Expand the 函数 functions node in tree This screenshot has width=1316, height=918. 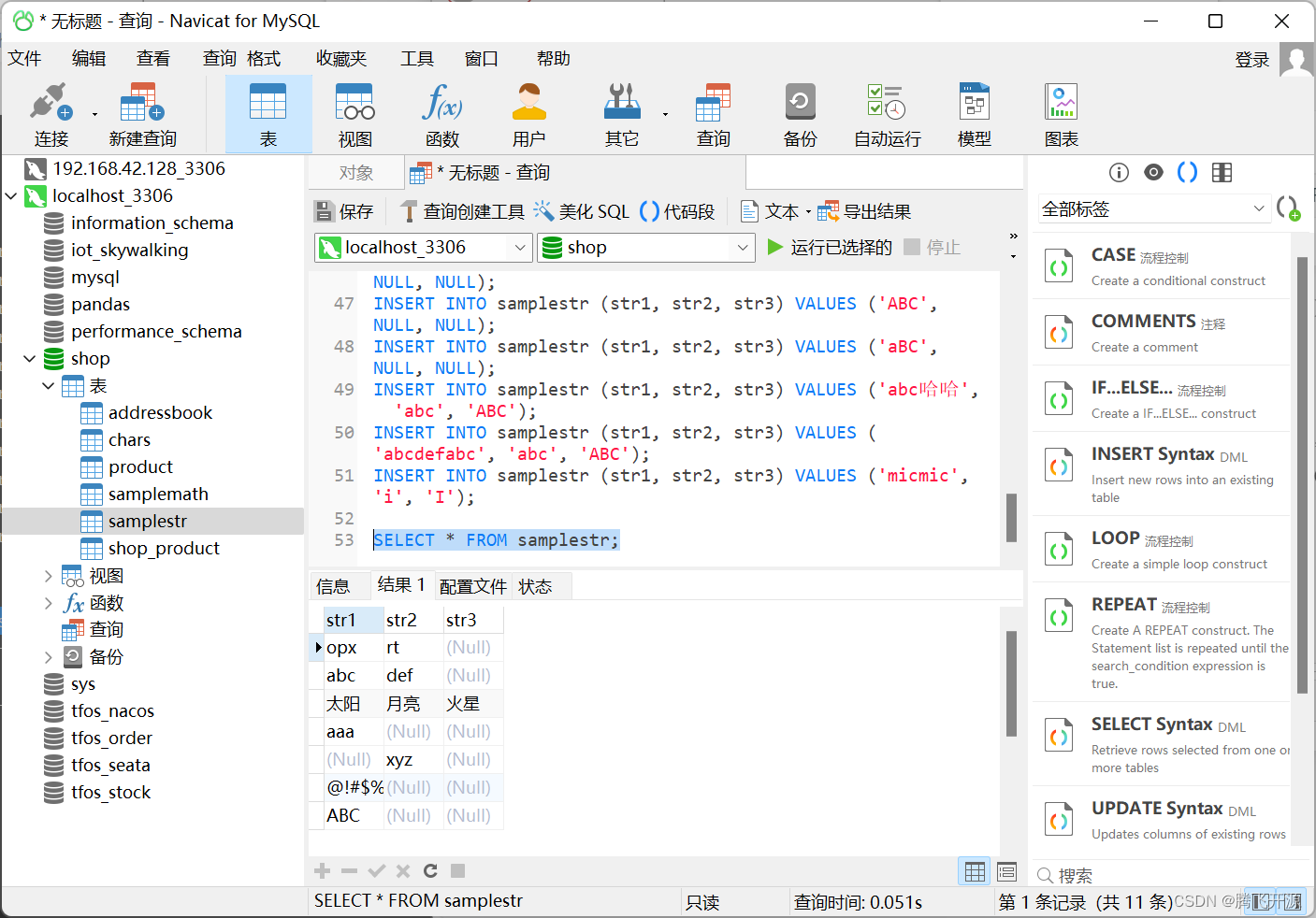[49, 603]
